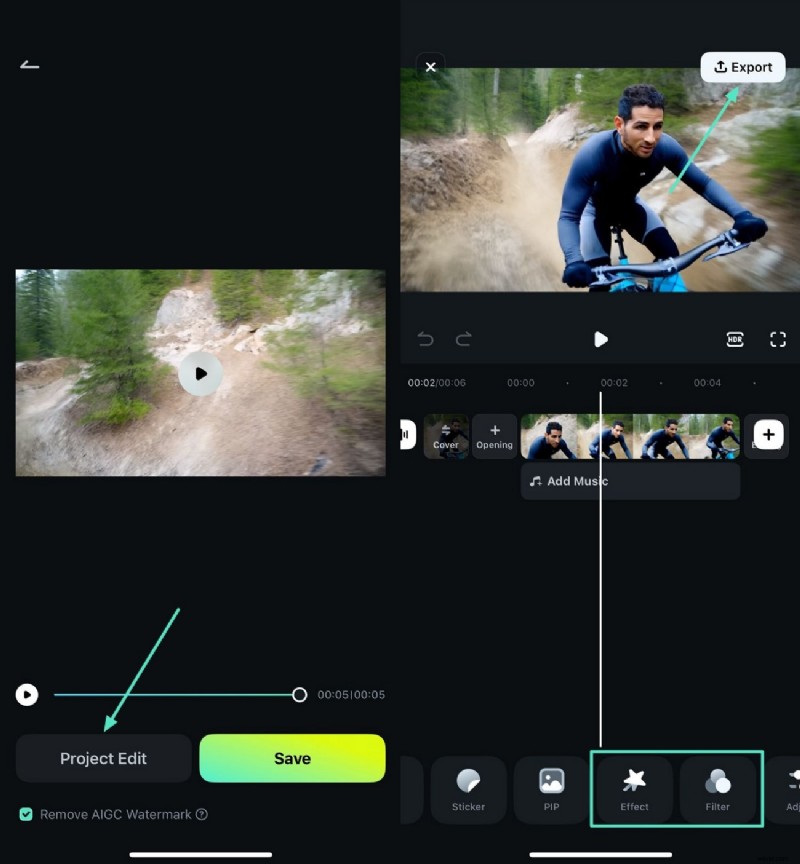Click the undo arrow
800x864 pixels.
click(424, 340)
